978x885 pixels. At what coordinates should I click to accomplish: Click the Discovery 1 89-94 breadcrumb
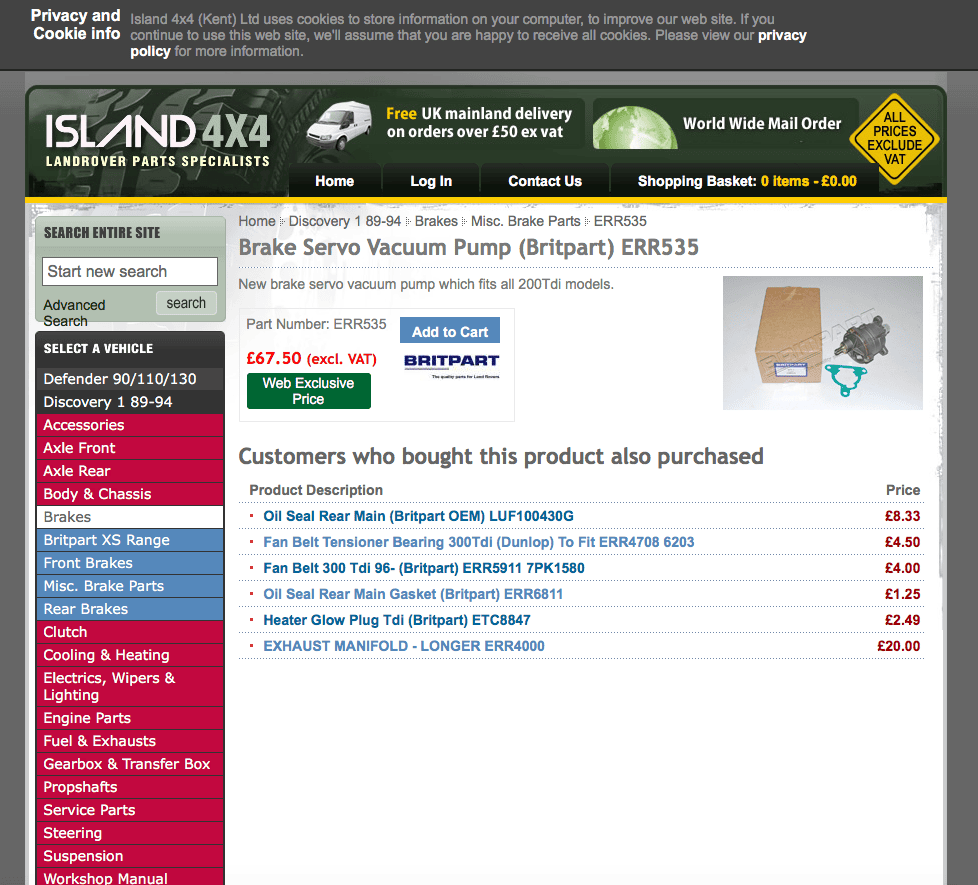click(x=344, y=221)
